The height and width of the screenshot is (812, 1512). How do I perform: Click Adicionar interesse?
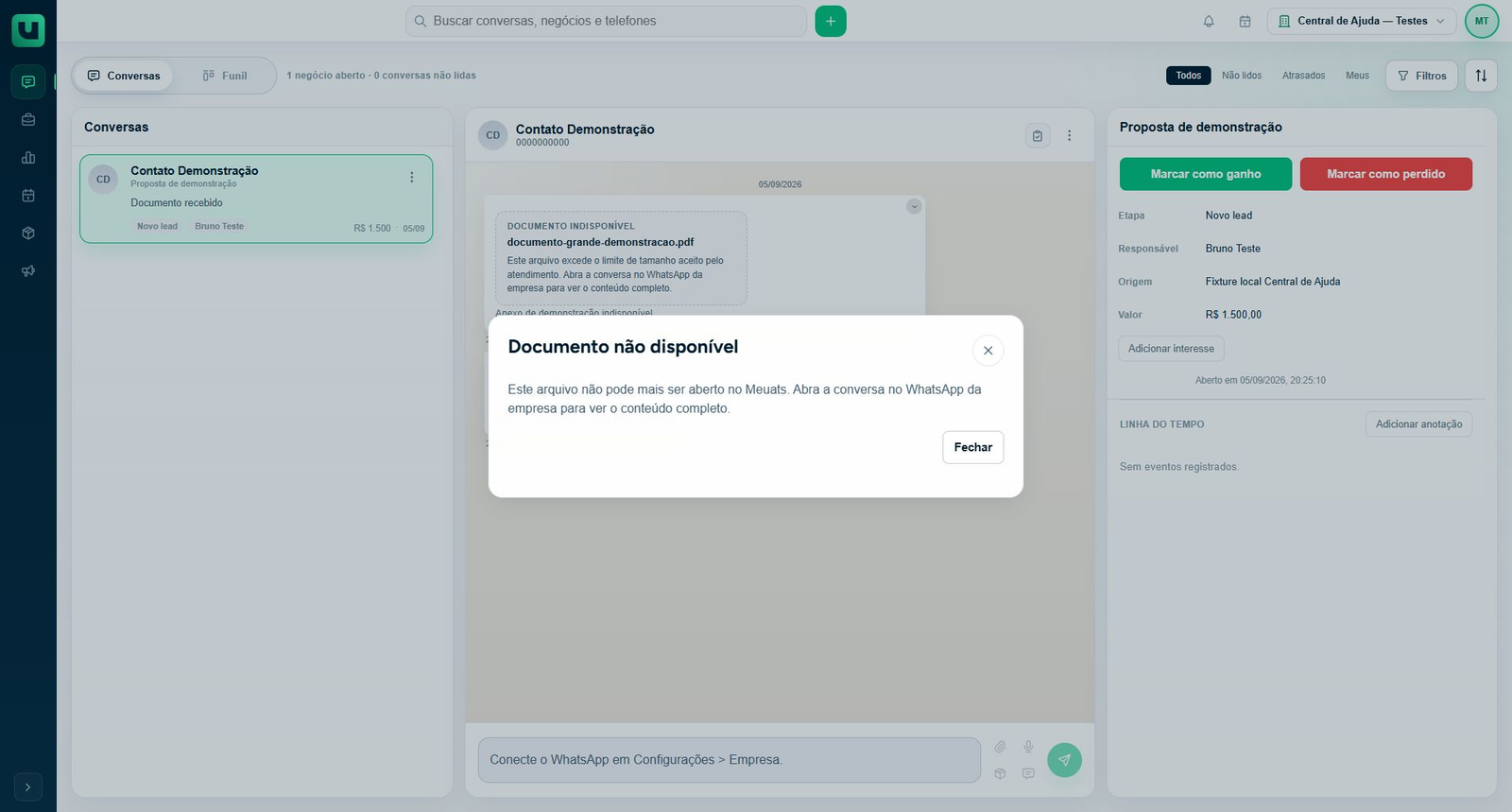coord(1171,349)
